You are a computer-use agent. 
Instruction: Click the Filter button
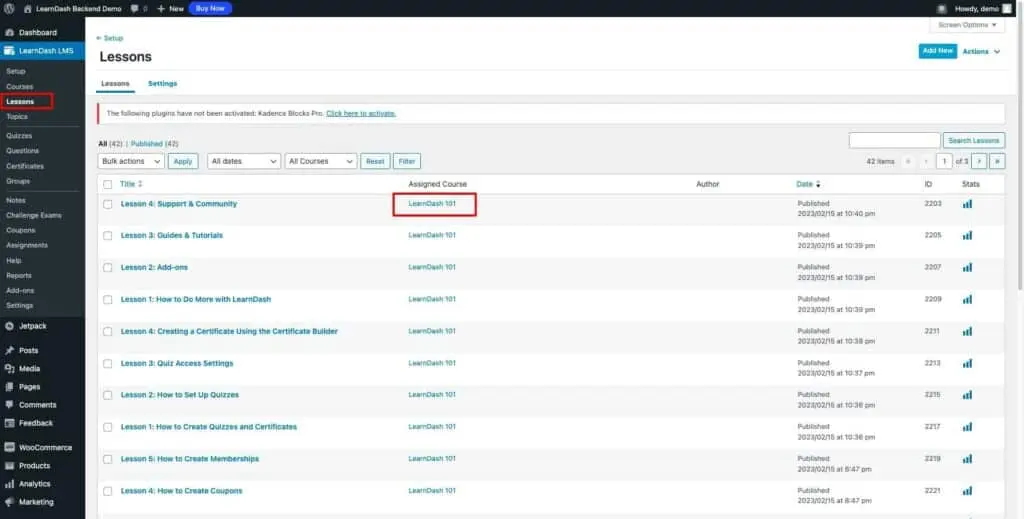coord(407,161)
